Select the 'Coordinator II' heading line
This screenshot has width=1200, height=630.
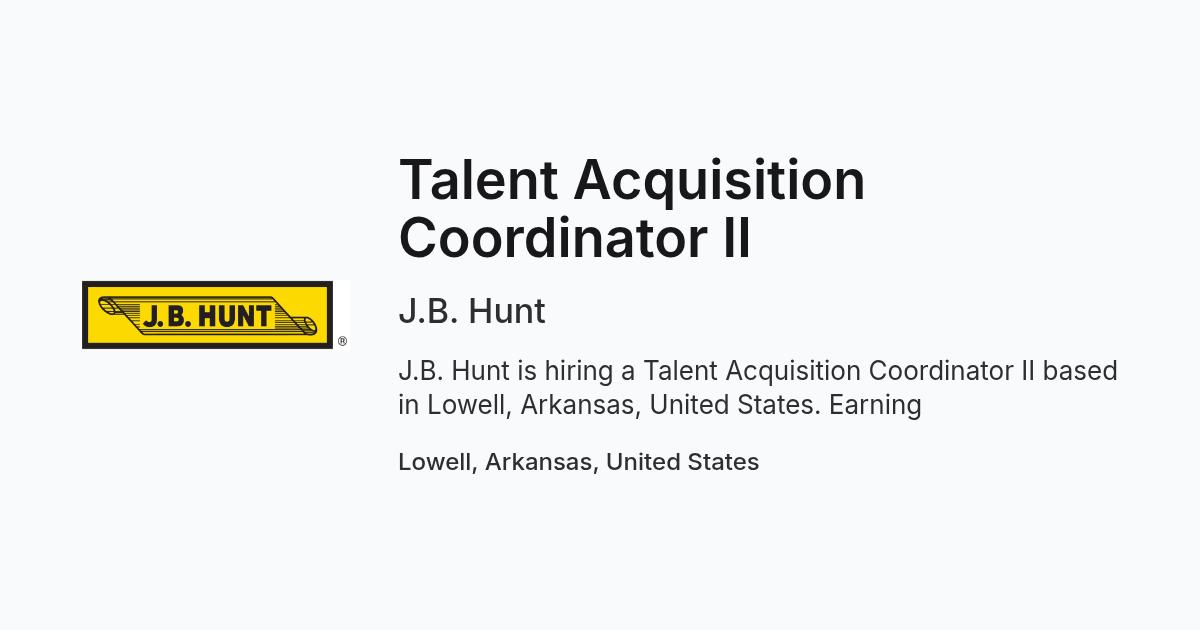tap(575, 238)
